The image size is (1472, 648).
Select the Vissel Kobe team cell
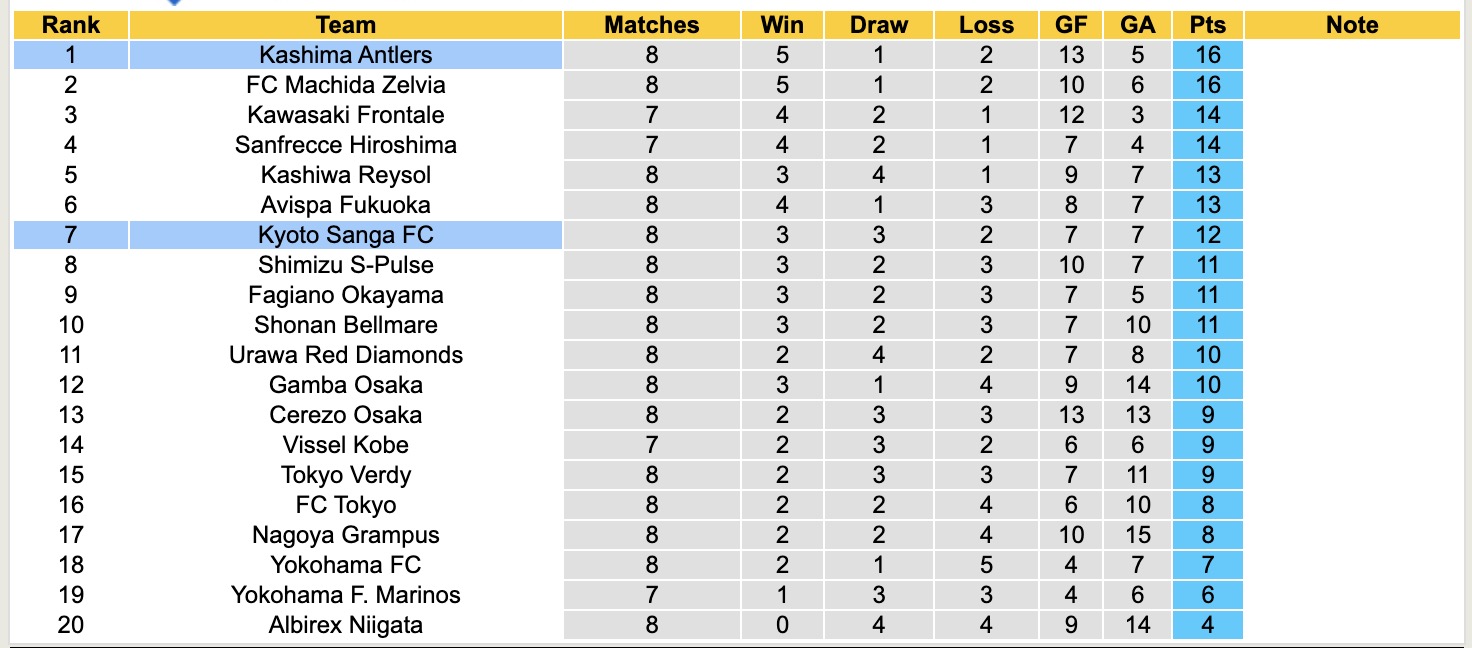[345, 445]
